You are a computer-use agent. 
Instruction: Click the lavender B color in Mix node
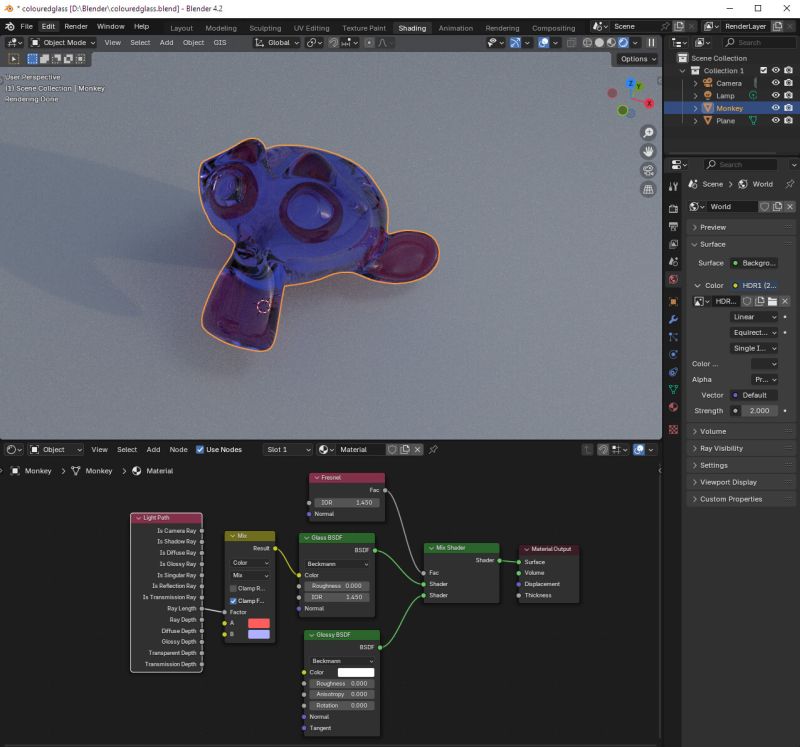coord(259,634)
